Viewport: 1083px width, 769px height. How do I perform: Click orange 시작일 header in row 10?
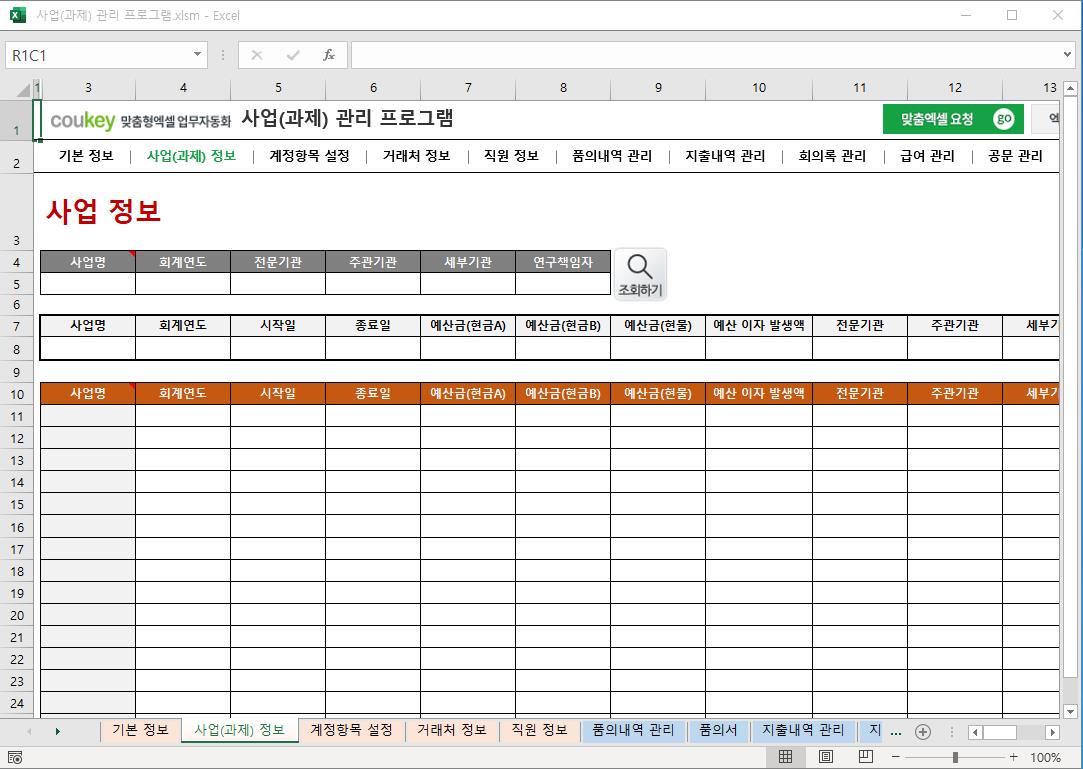278,393
